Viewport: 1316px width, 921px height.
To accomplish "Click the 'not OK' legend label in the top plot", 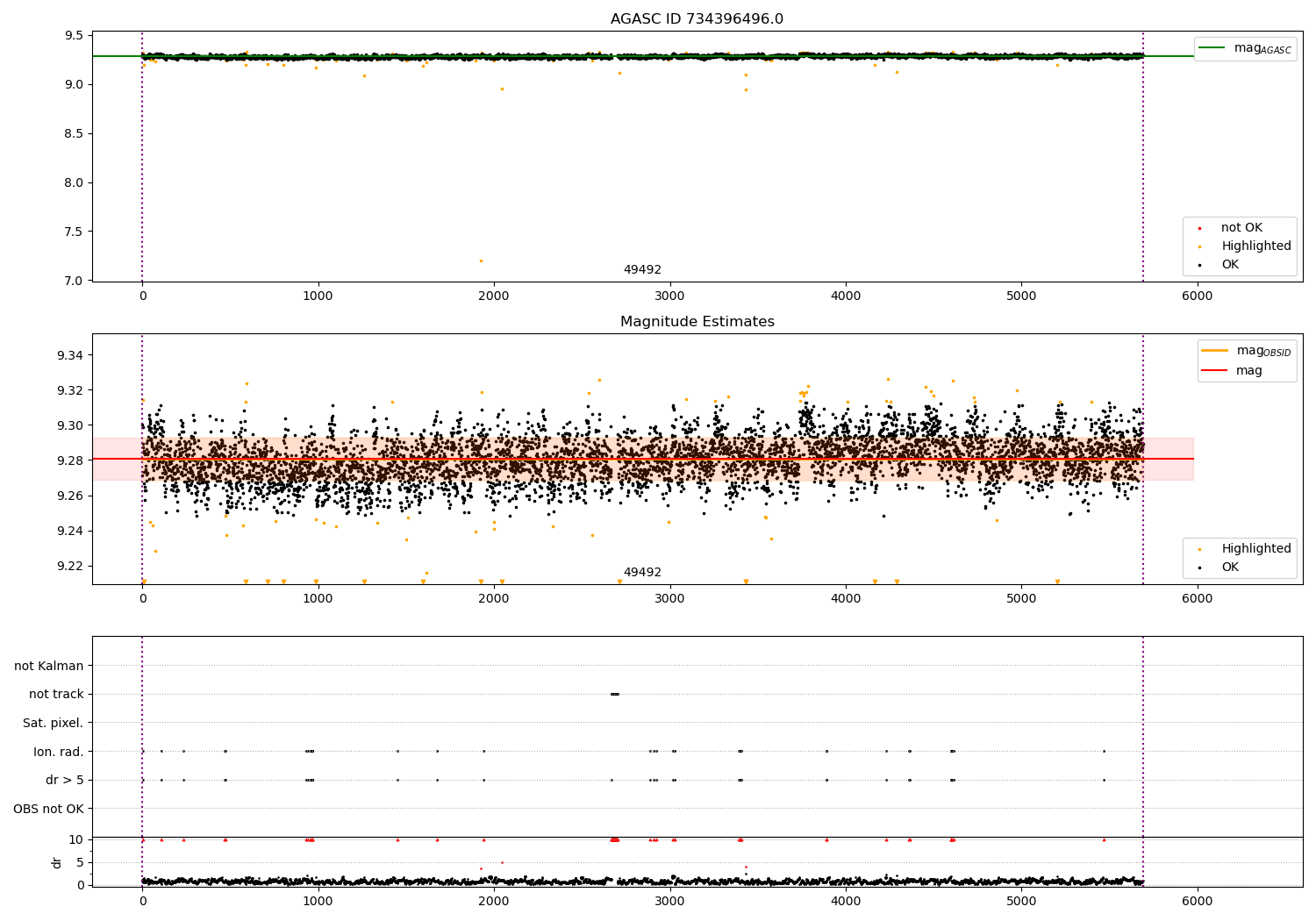I will (x=1241, y=228).
